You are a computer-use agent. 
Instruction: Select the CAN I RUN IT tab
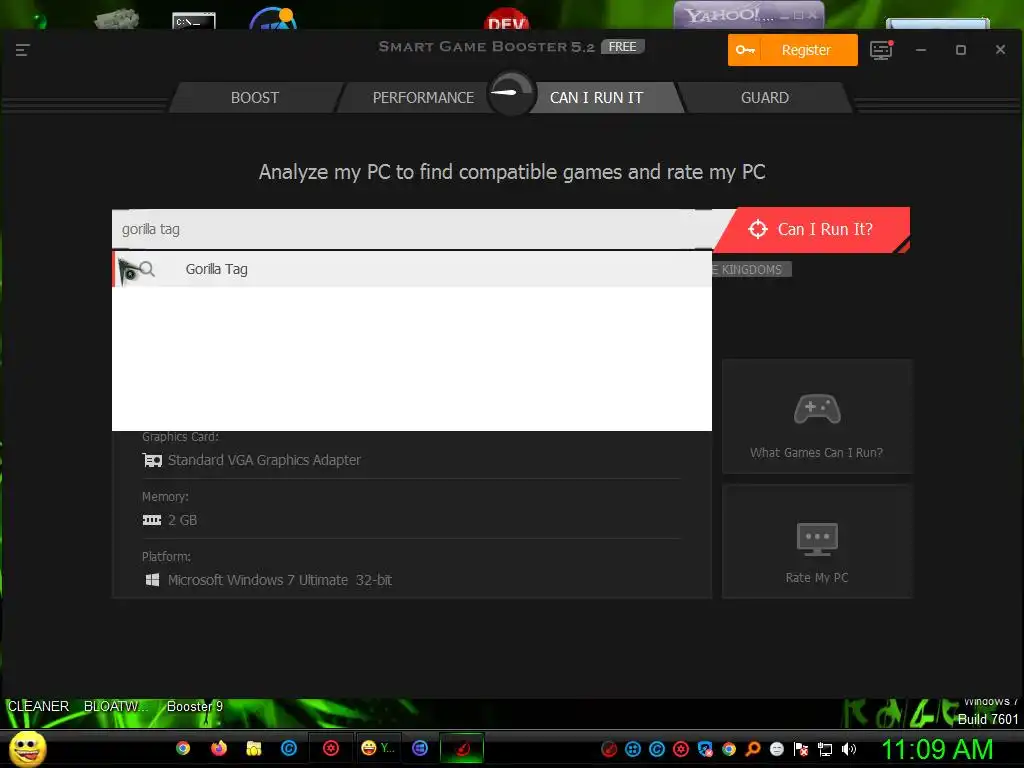(x=596, y=98)
